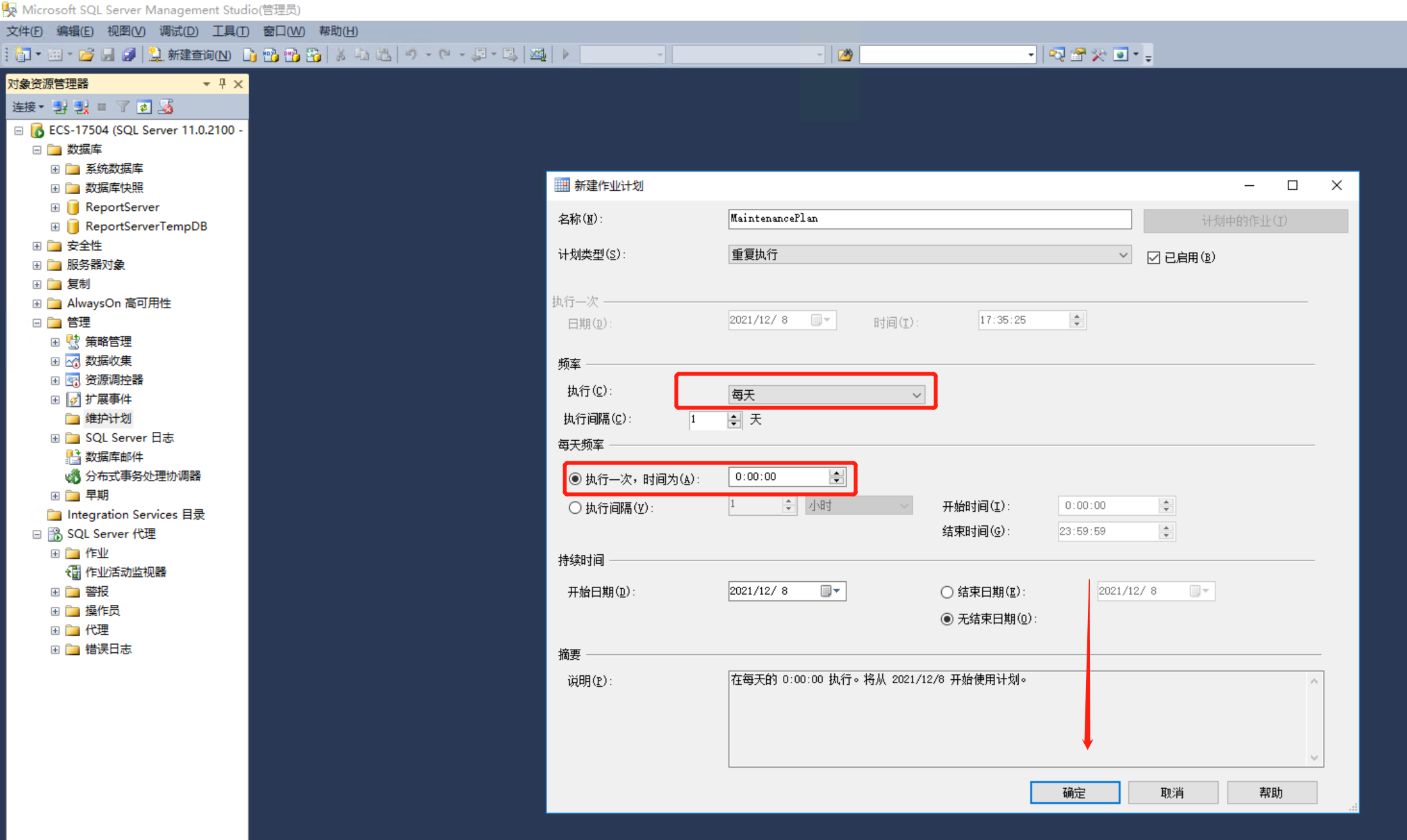Open the 工具(T) menu
Screen dimensions: 1407x840
(x=231, y=31)
